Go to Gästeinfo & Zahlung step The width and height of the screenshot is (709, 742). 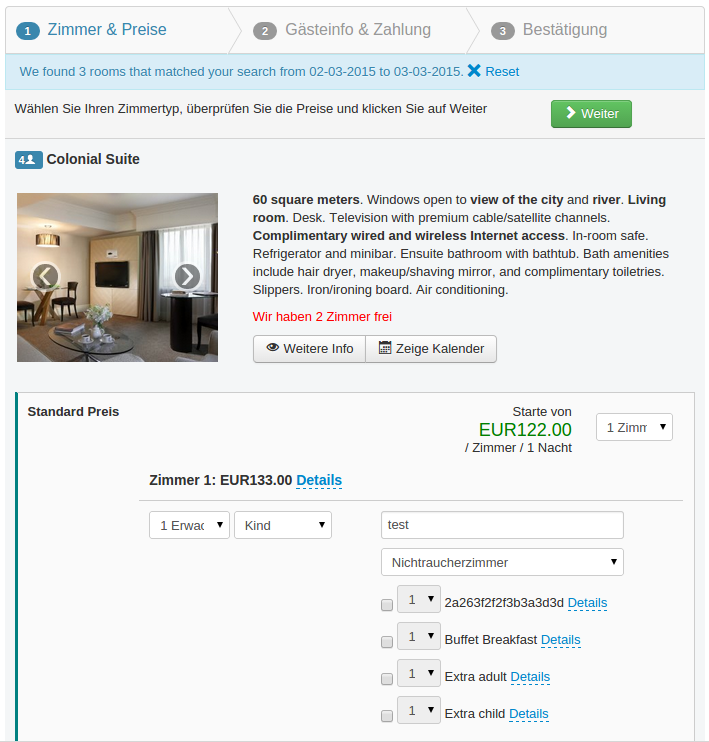pyautogui.click(x=358, y=30)
